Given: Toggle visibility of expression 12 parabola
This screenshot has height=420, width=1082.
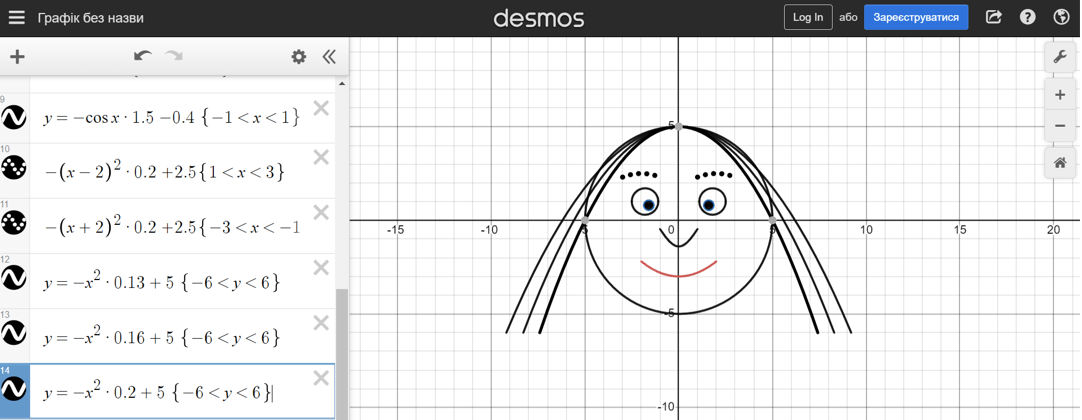Looking at the screenshot, I should (14, 281).
